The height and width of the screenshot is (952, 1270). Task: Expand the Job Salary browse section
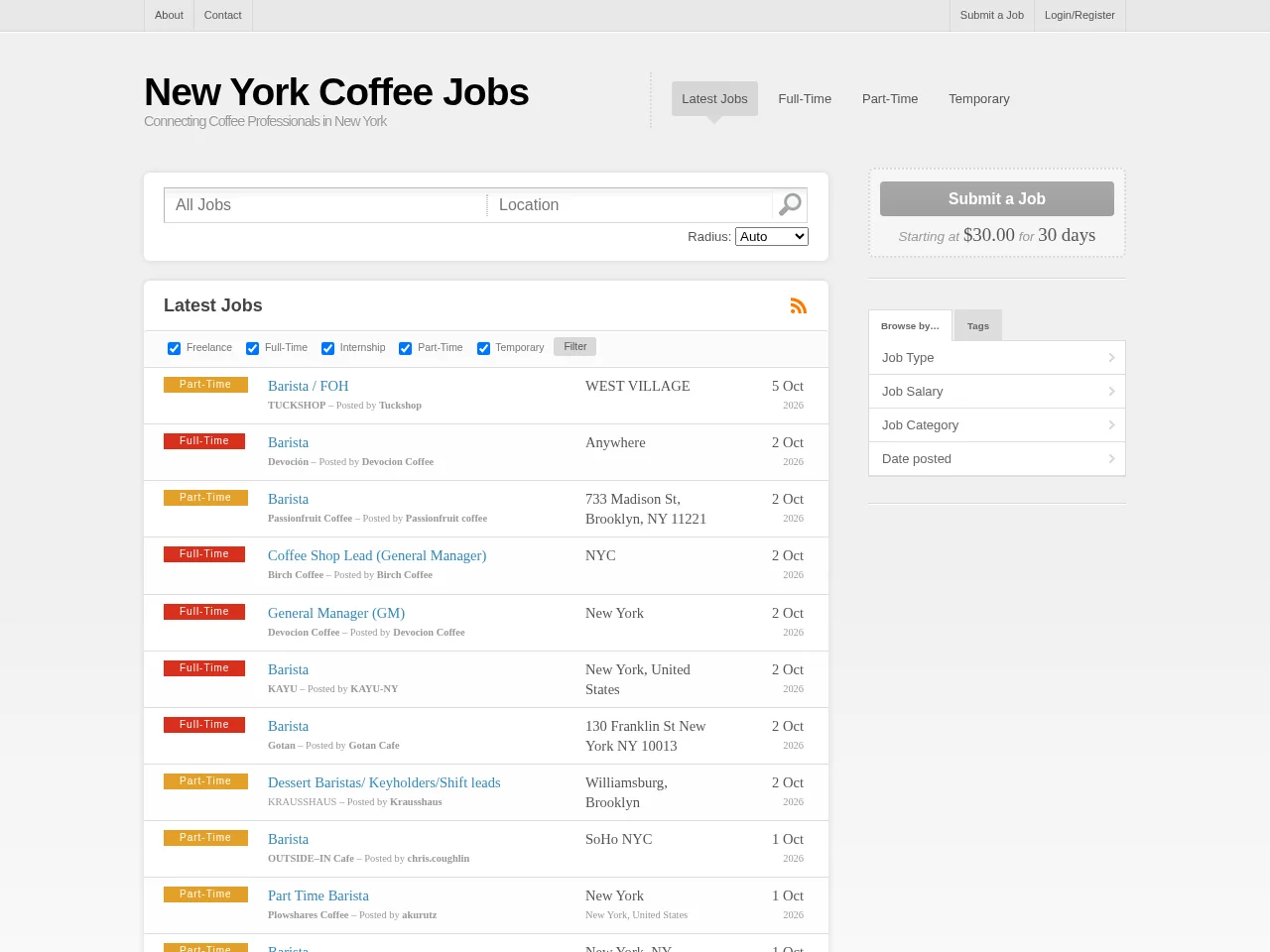(997, 392)
